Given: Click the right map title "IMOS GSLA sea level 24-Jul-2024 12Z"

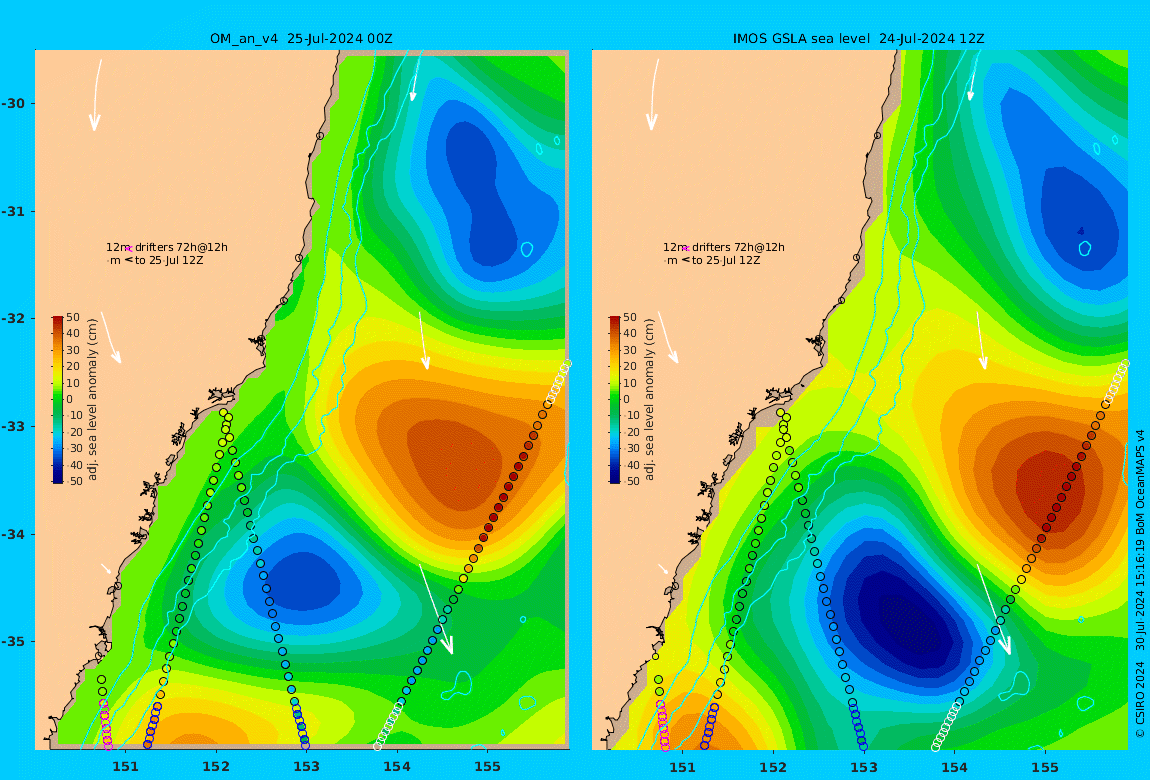Looking at the screenshot, I should [x=858, y=39].
